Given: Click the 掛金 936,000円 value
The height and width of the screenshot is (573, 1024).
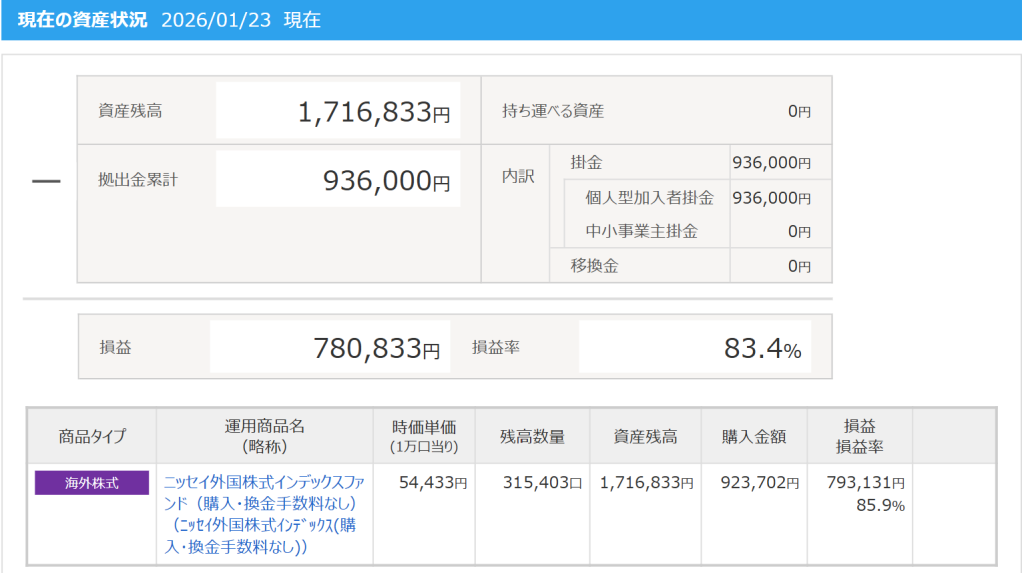Looking at the screenshot, I should tap(771, 162).
